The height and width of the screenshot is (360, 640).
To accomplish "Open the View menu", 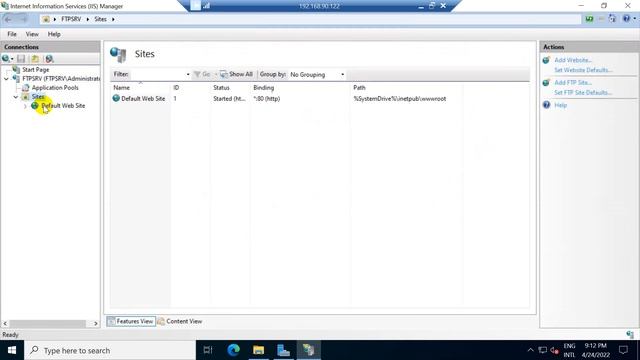I will click(32, 34).
